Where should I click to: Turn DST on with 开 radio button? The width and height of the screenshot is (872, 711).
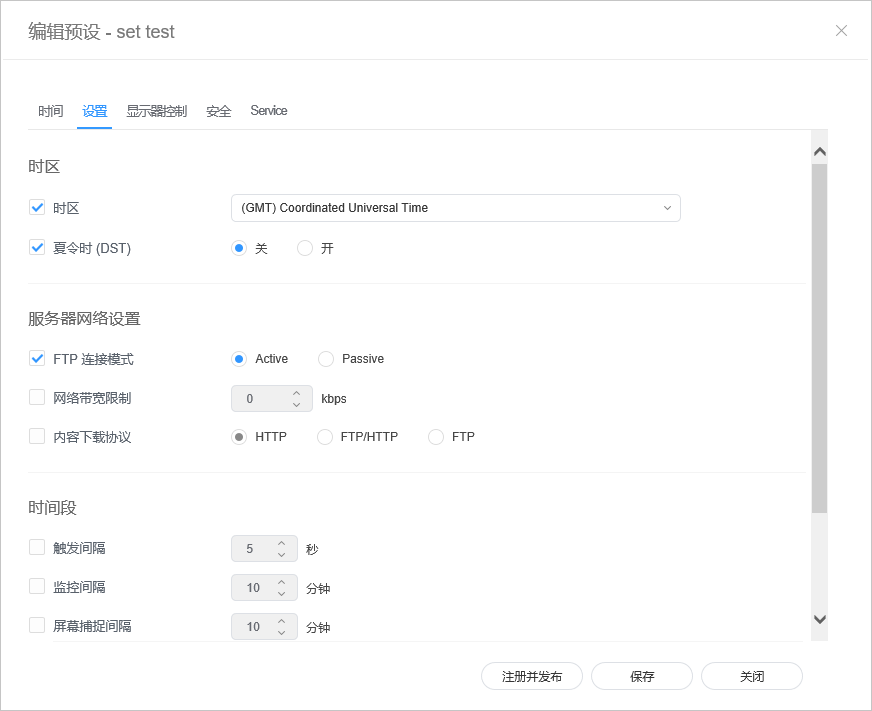(305, 248)
